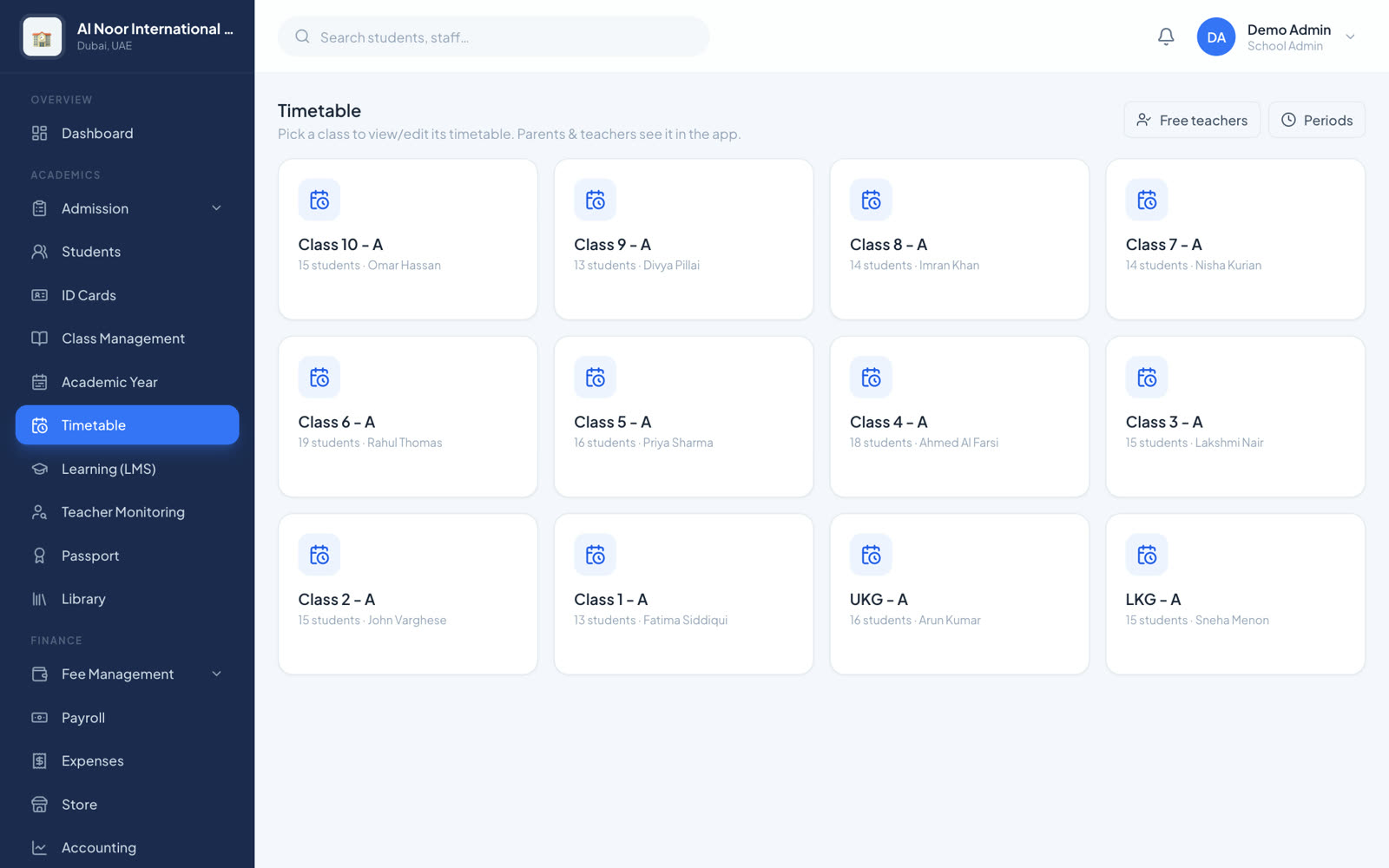This screenshot has width=1389, height=868.
Task: Open Class 9 - A timetable card
Action: click(x=684, y=239)
